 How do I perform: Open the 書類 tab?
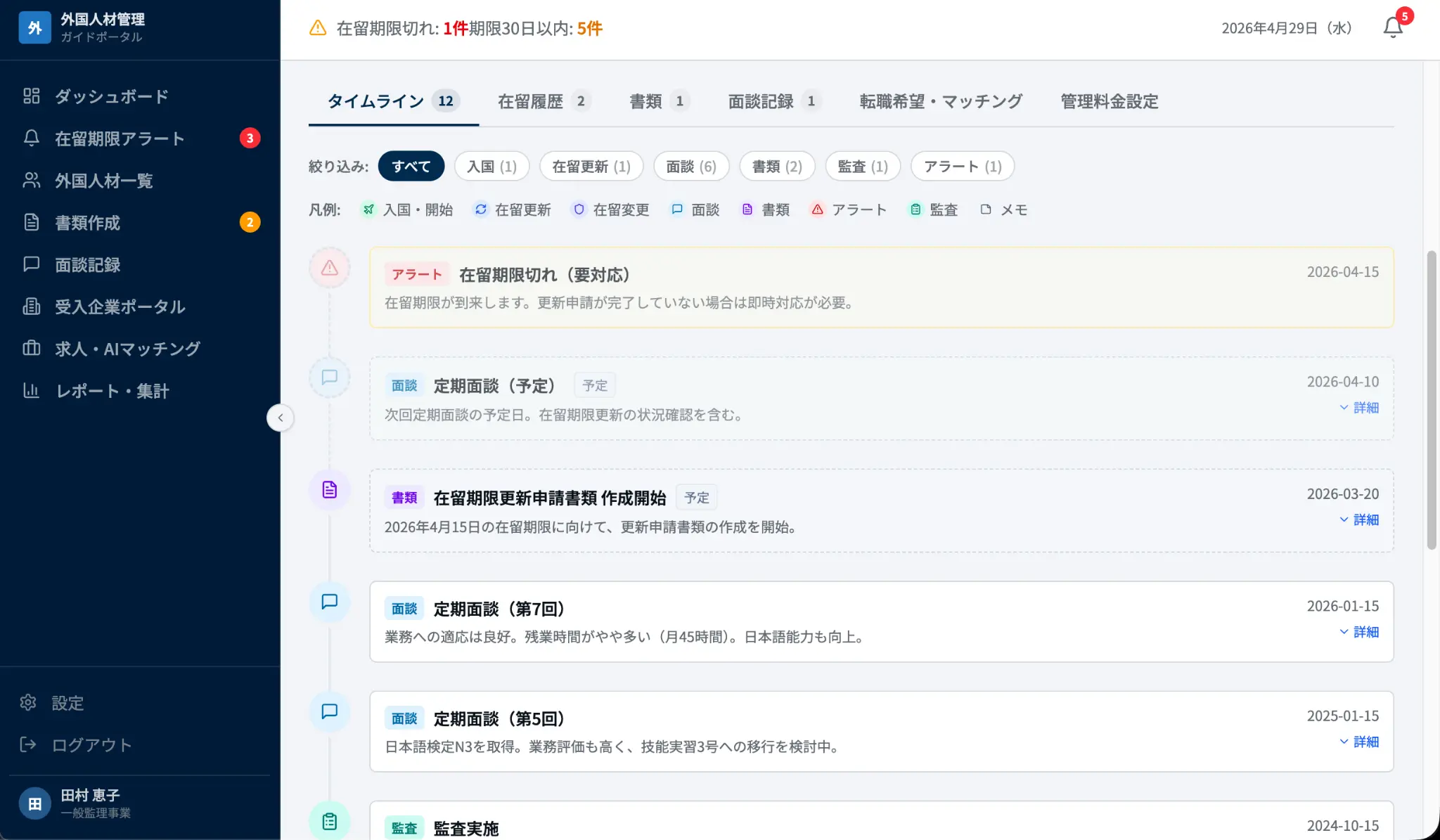tap(660, 101)
